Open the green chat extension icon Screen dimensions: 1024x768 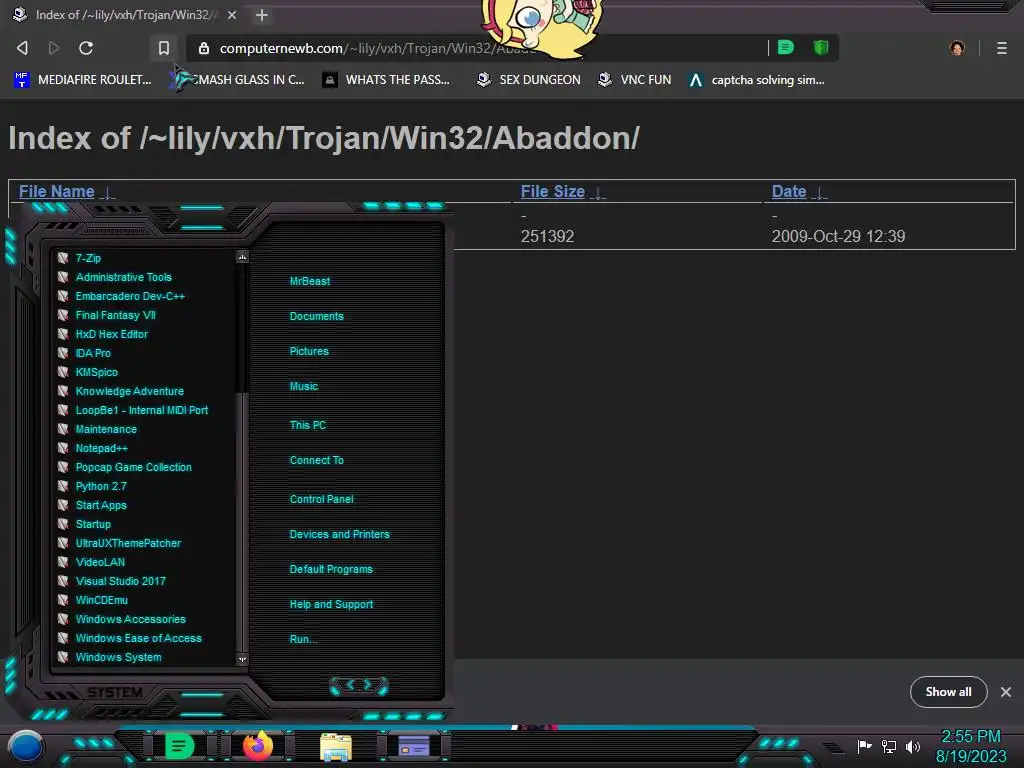point(786,47)
